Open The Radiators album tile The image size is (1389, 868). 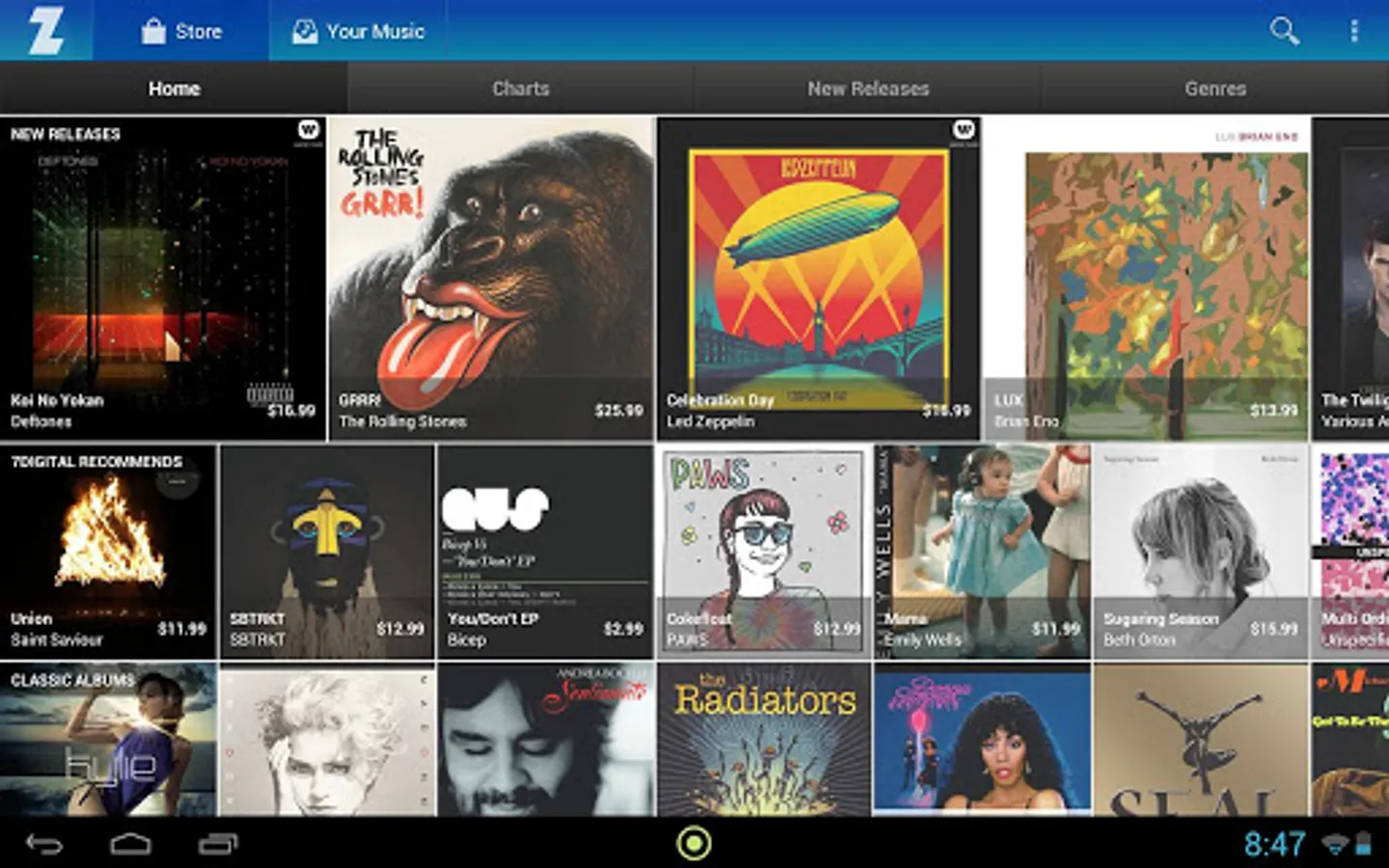point(764,740)
